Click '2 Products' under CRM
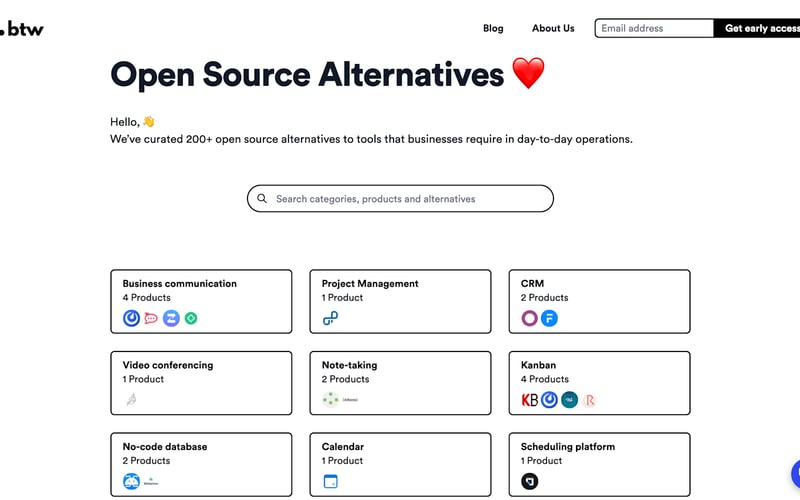This screenshot has height=500, width=800. [x=544, y=297]
